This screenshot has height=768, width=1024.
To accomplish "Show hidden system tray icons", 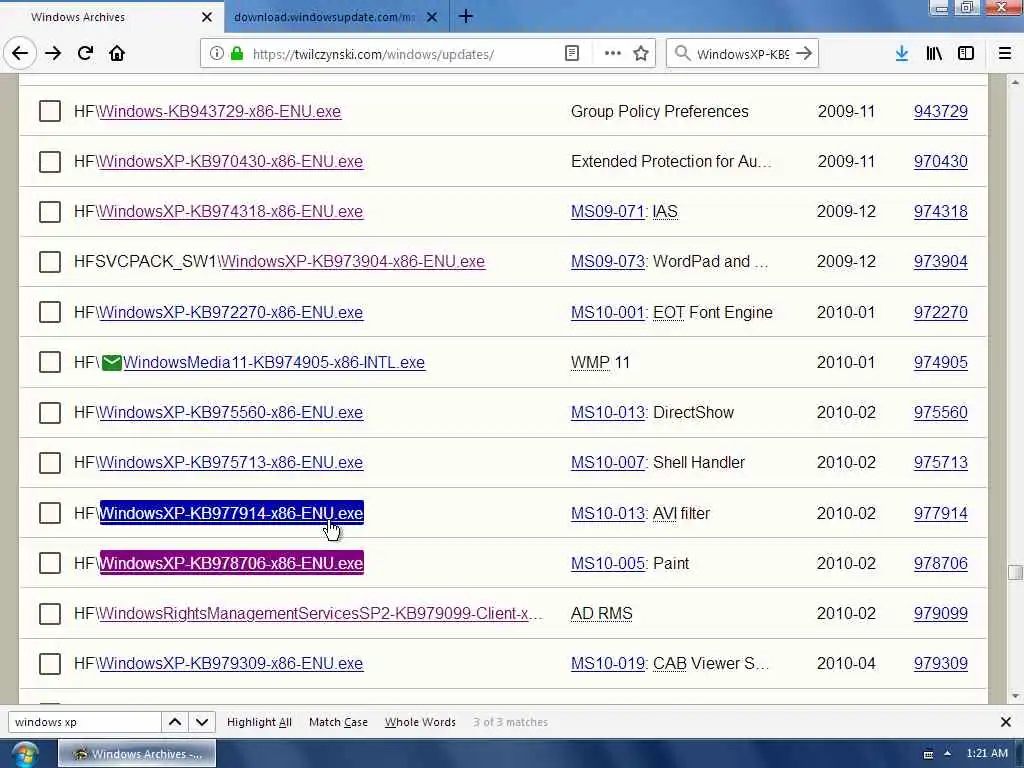I will point(947,754).
